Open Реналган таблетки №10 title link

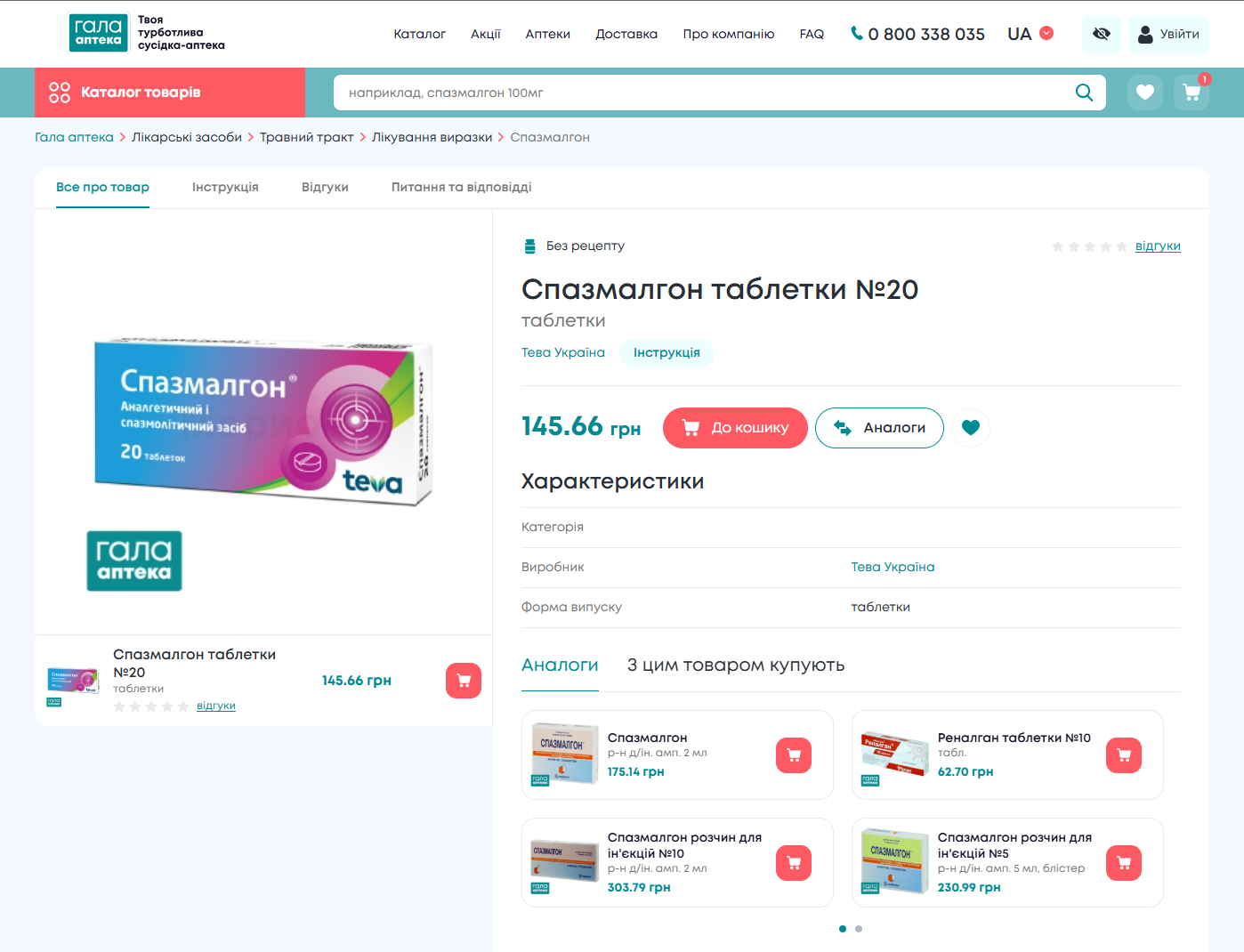pyautogui.click(x=1014, y=738)
